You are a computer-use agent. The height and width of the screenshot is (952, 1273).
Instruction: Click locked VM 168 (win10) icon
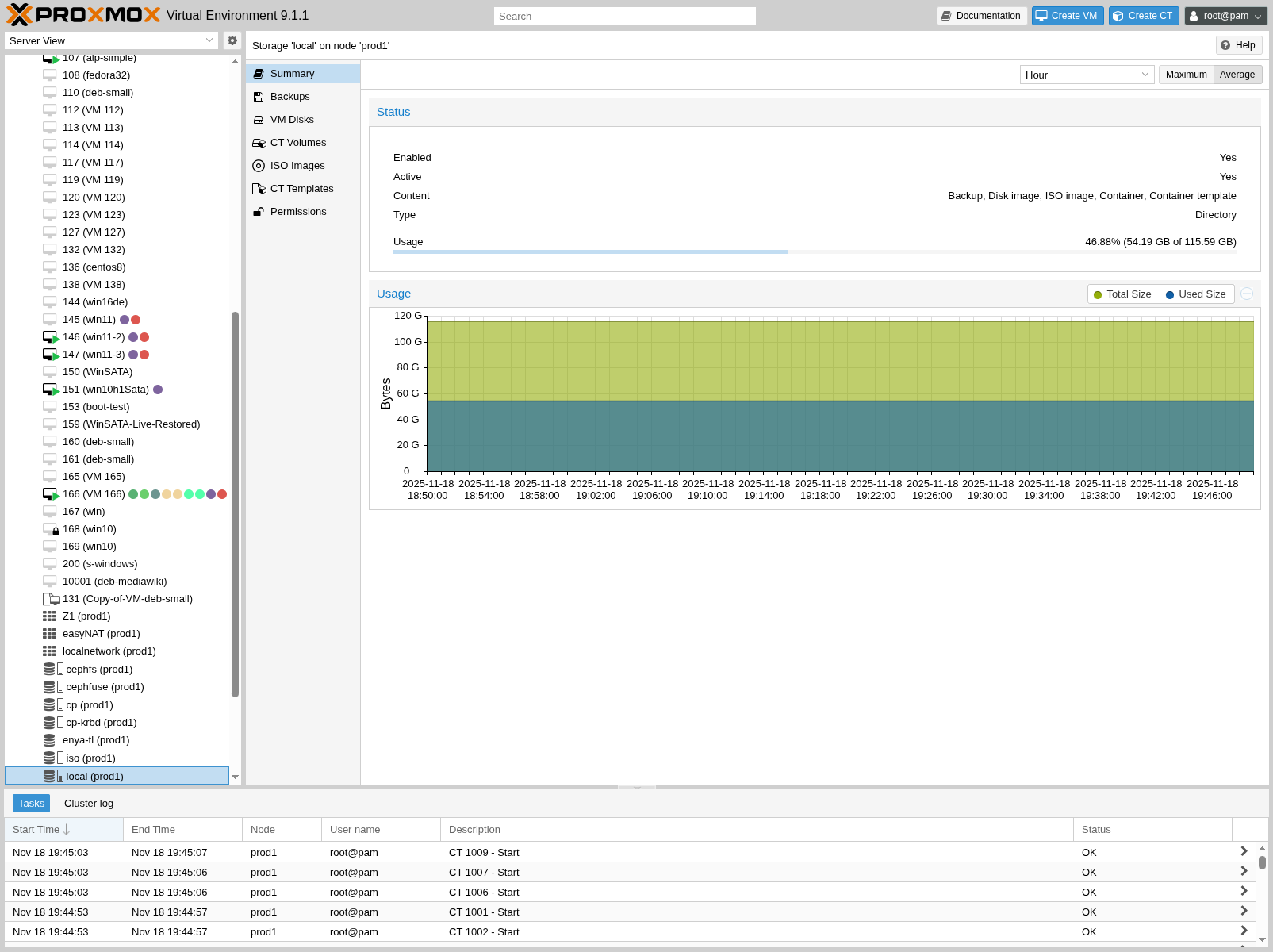(50, 529)
